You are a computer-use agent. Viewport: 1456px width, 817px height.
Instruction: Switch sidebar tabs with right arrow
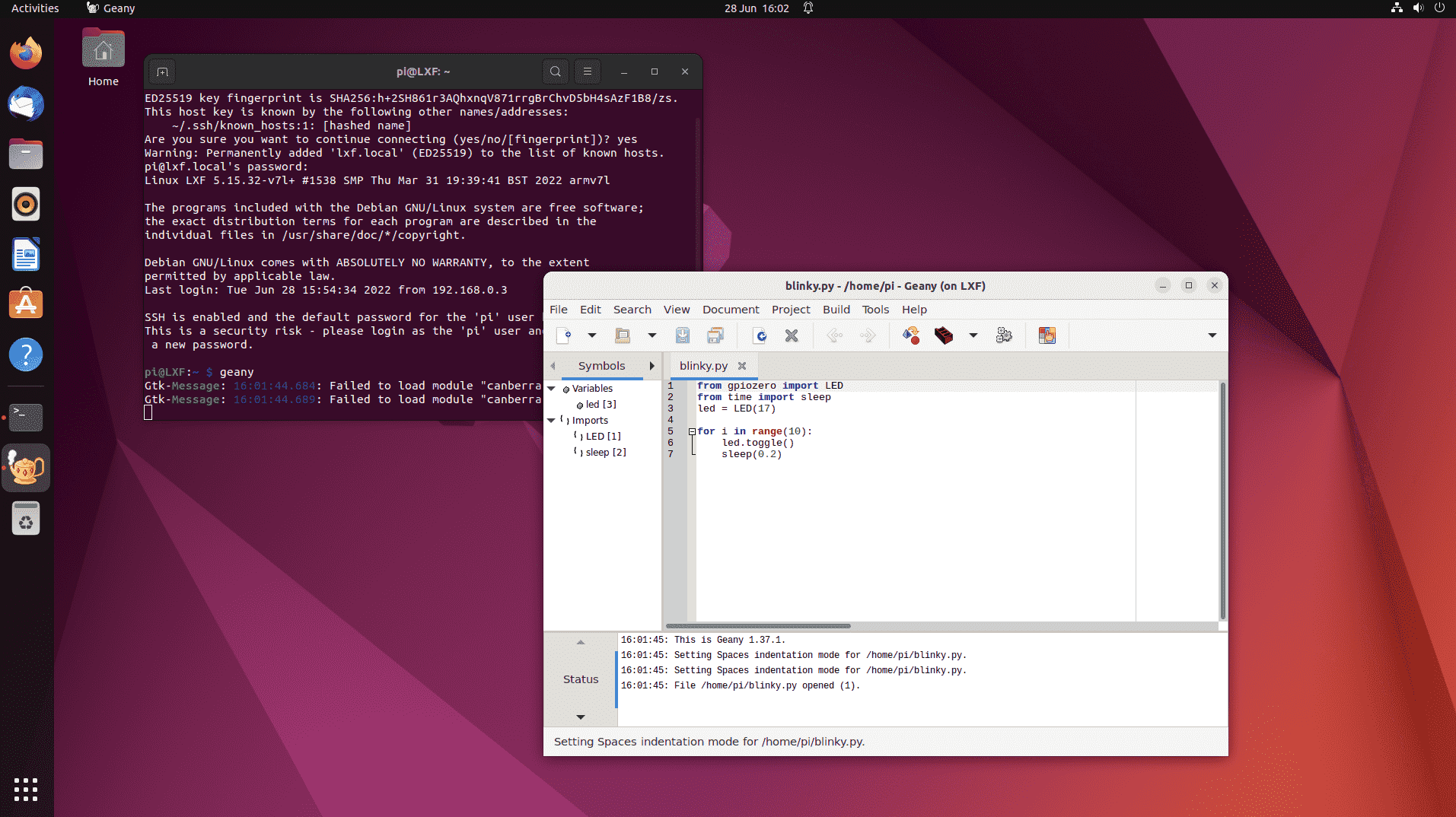click(x=652, y=366)
